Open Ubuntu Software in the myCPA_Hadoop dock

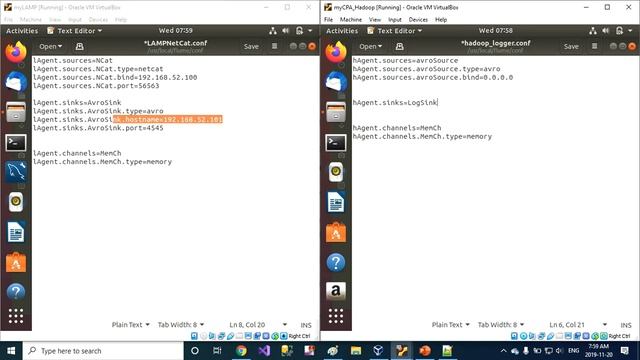pos(336,232)
